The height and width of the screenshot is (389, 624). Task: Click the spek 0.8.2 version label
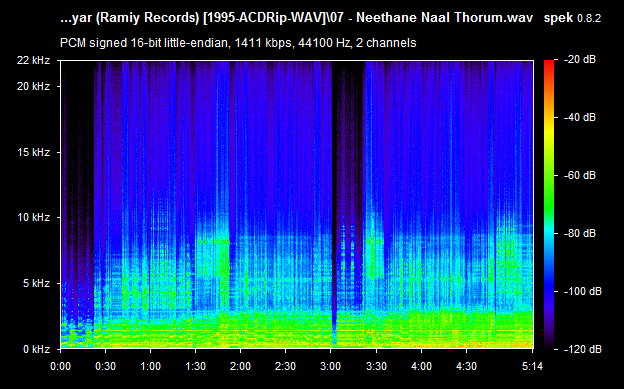pyautogui.click(x=572, y=18)
